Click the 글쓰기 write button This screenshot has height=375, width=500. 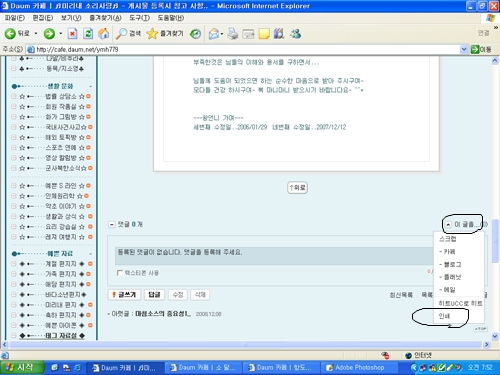tap(124, 295)
